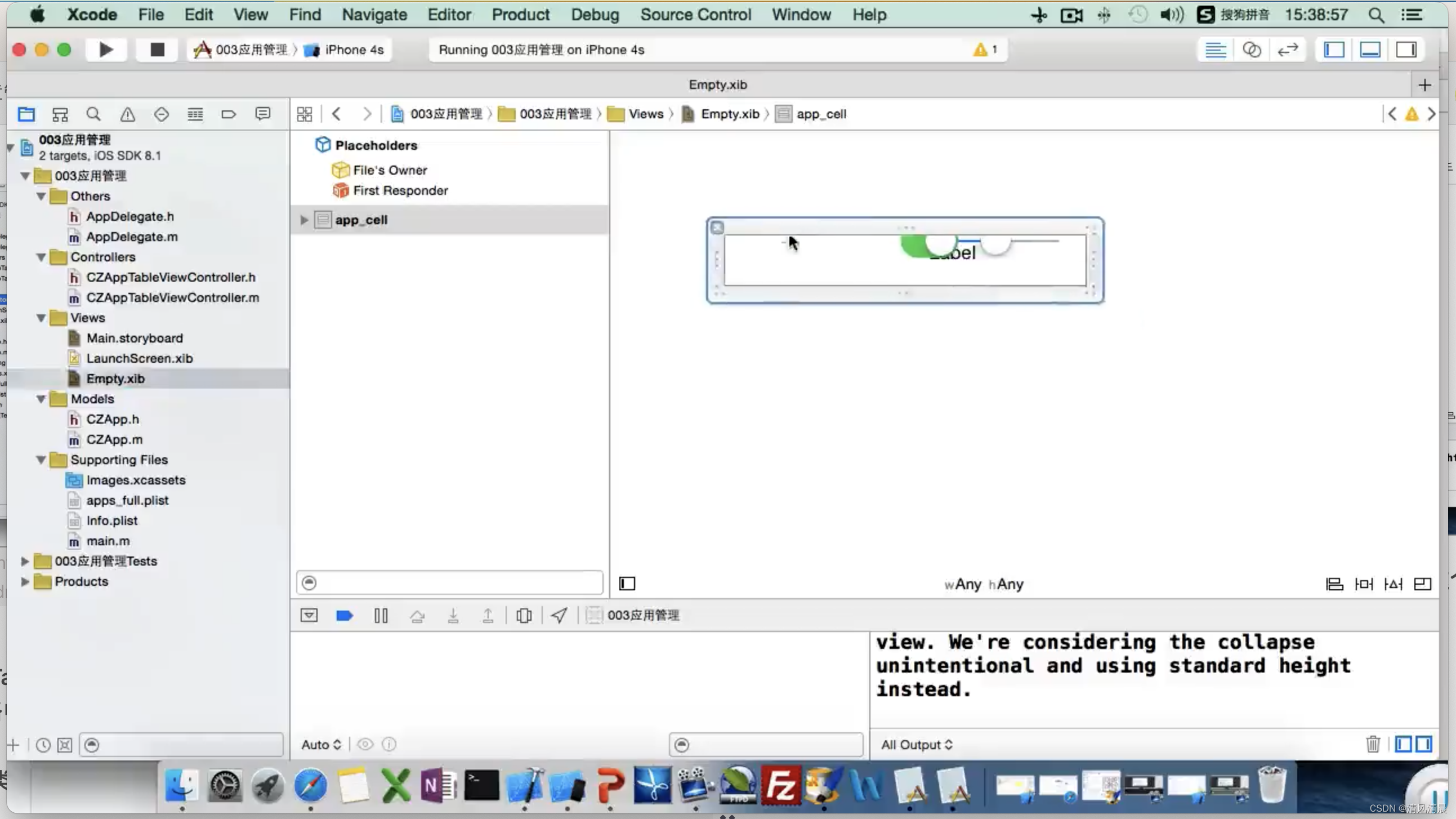This screenshot has width=1456, height=819.
Task: Open the Debug menu
Action: tap(595, 15)
